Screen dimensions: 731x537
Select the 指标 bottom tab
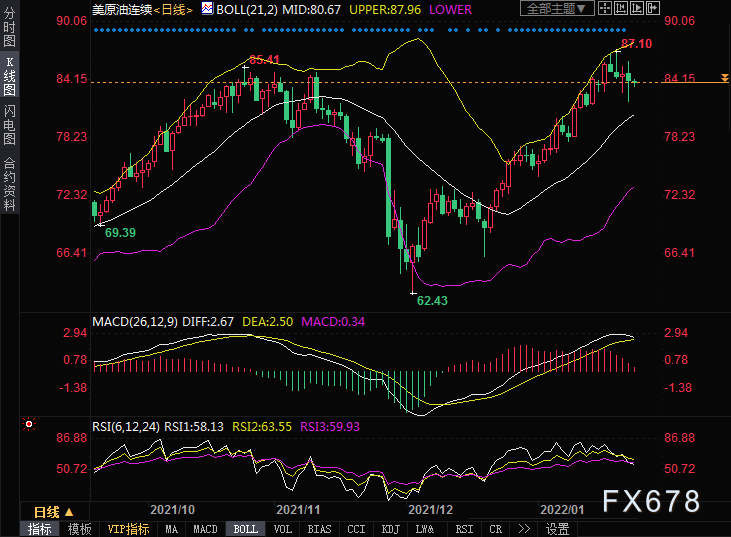pos(40,529)
